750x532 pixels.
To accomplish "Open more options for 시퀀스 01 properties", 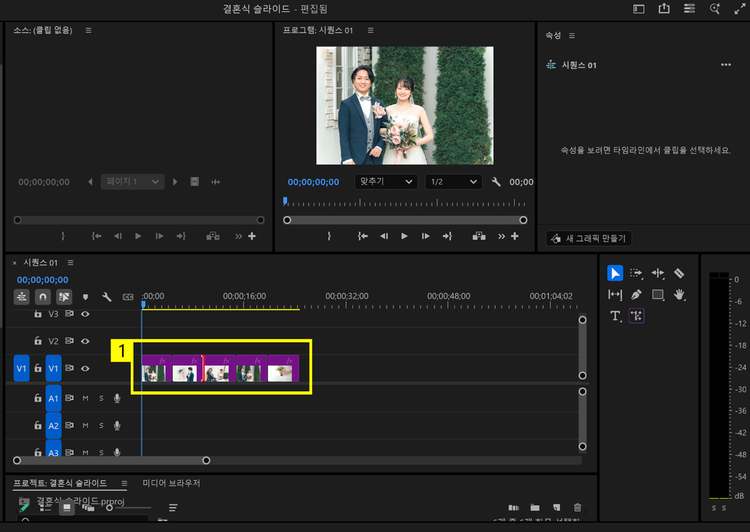I will pos(726,65).
